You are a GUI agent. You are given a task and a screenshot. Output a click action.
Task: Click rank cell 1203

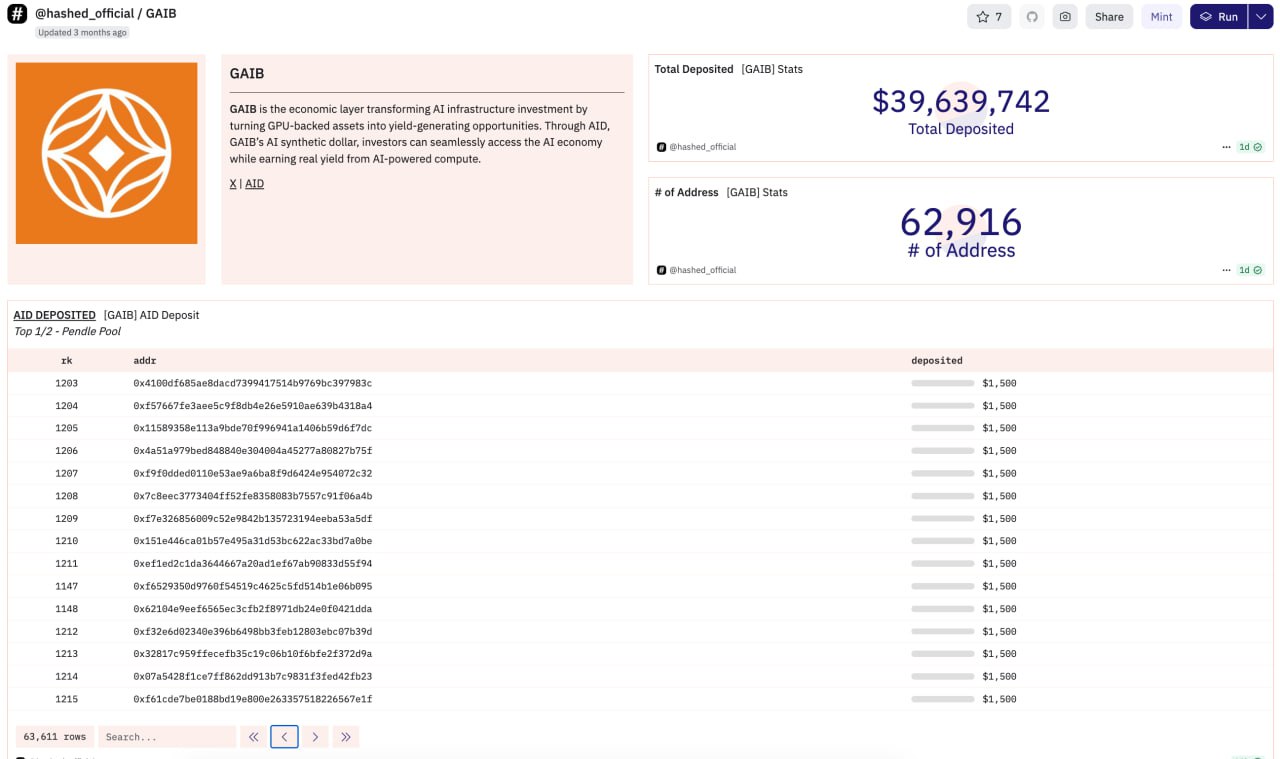[67, 383]
